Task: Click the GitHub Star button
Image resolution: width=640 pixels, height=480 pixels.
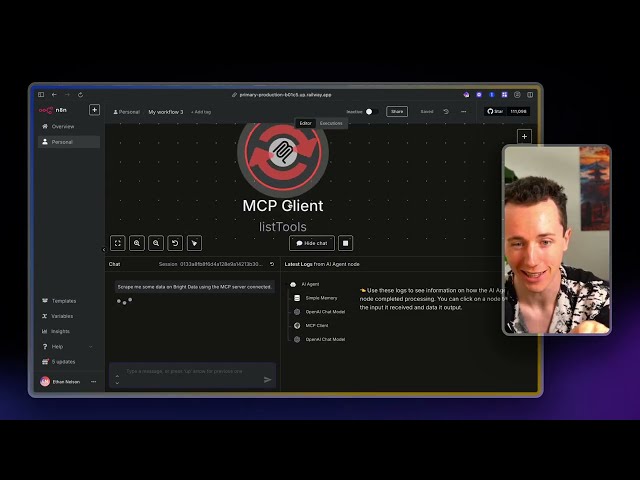Action: pyautogui.click(x=495, y=111)
